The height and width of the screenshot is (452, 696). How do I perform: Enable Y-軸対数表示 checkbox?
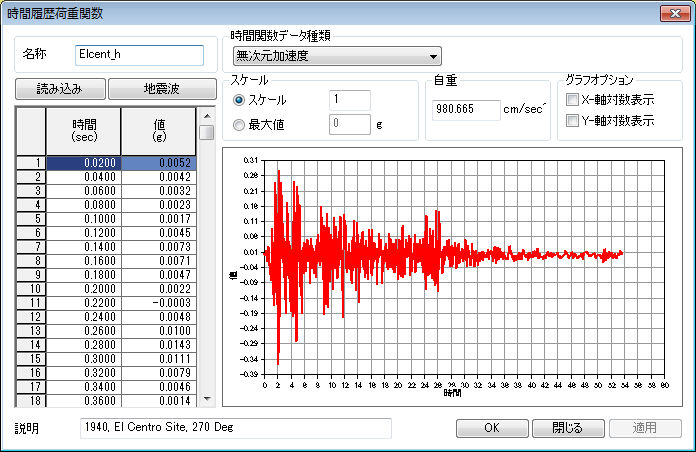pos(572,120)
